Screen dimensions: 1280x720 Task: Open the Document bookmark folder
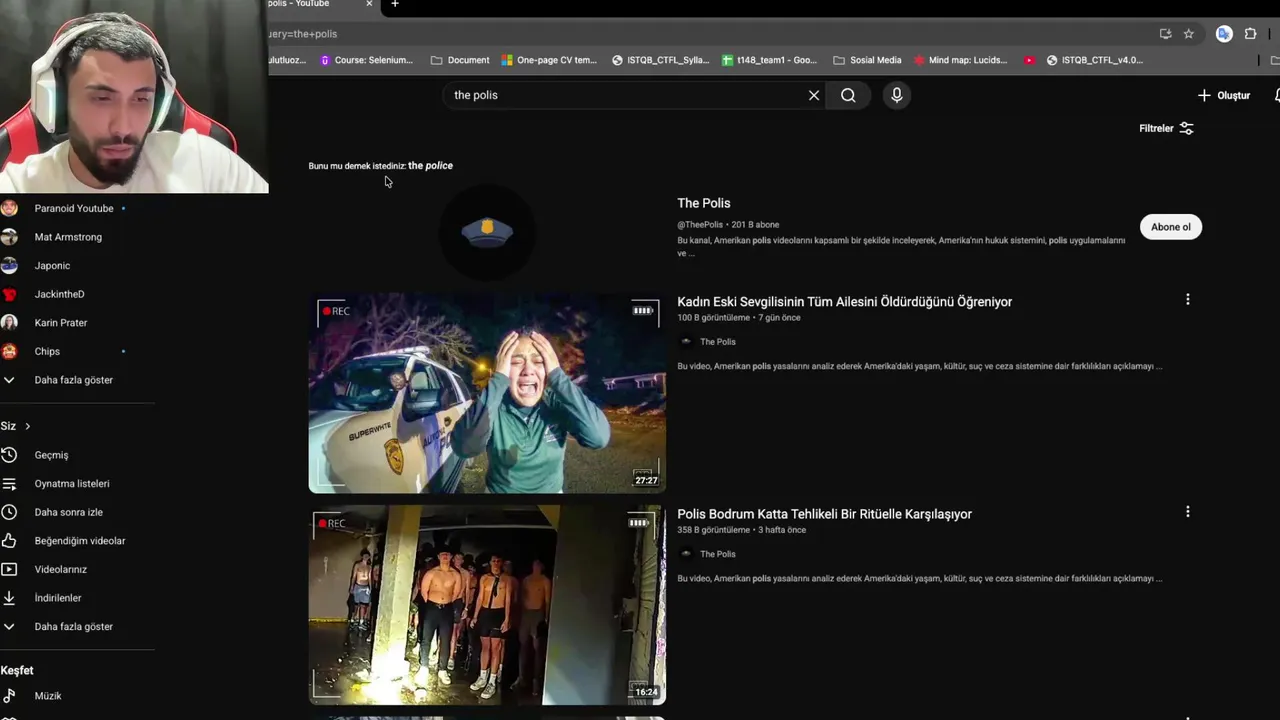point(460,60)
